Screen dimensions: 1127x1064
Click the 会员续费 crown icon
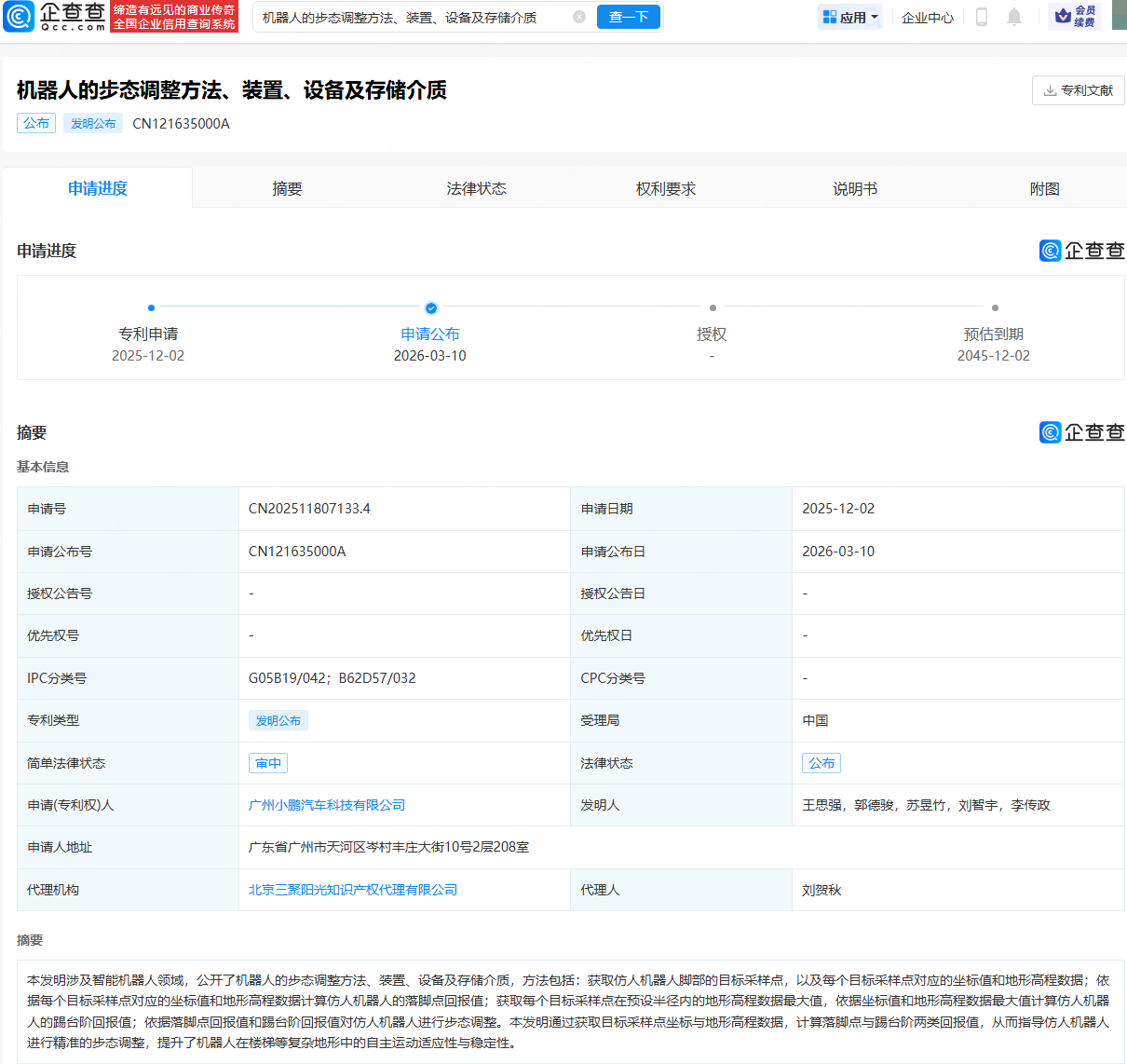tap(1061, 16)
